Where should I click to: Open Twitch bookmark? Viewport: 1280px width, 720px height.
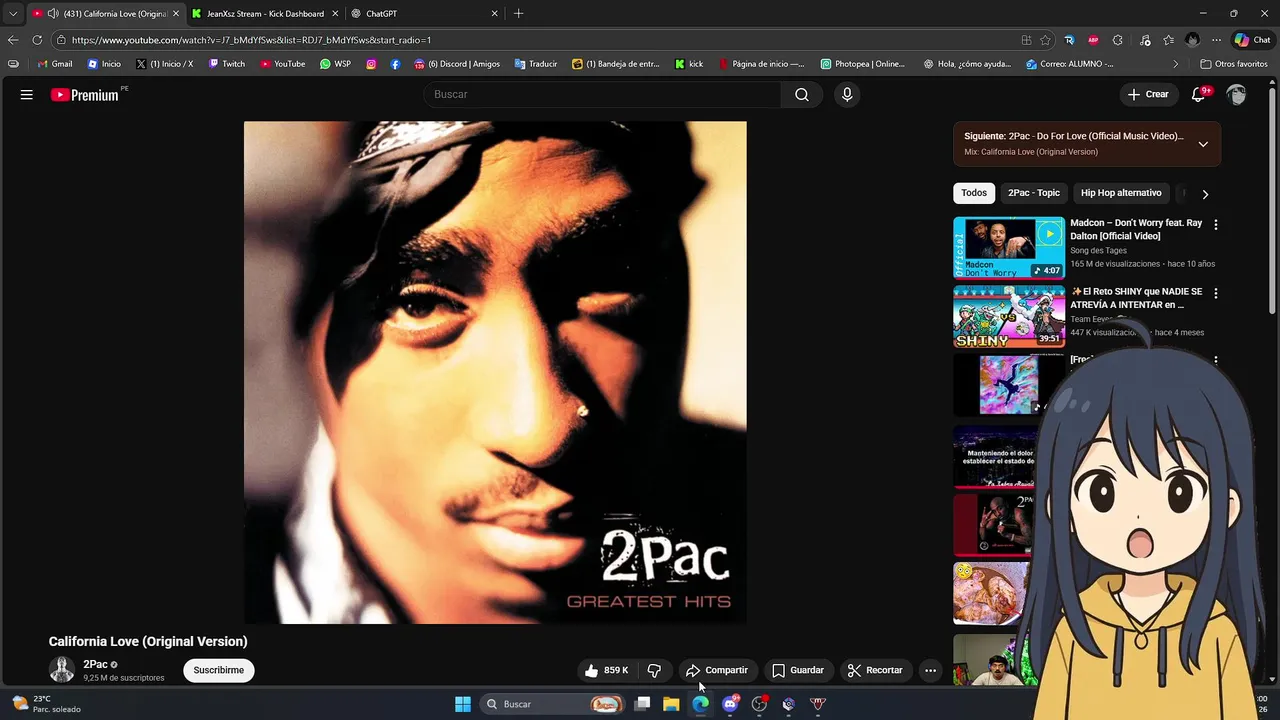pos(227,64)
